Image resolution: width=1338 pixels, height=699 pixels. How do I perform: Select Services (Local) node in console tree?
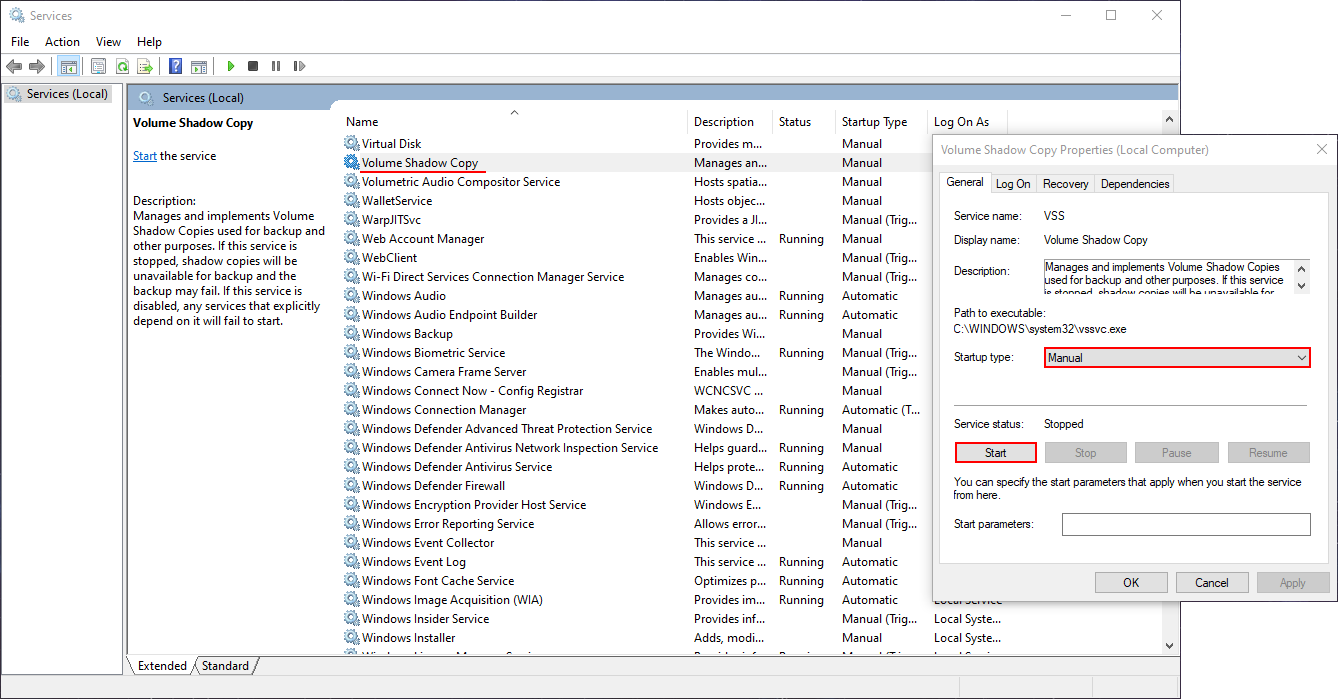coord(58,94)
